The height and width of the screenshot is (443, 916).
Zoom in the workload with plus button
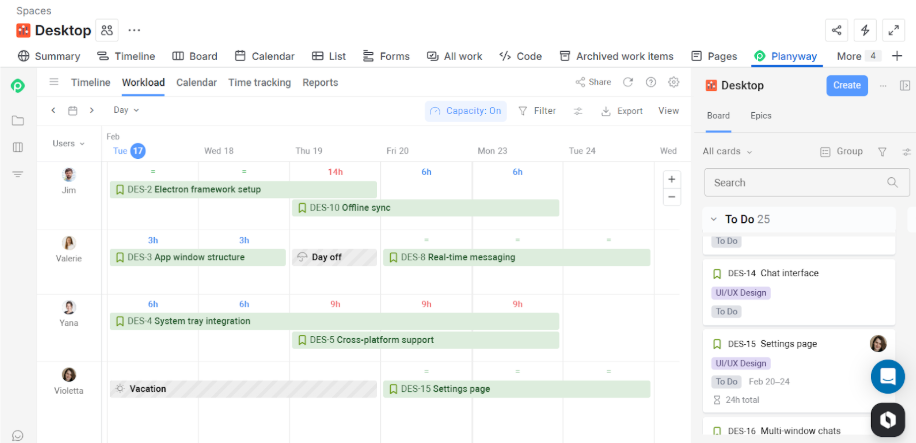click(x=672, y=179)
